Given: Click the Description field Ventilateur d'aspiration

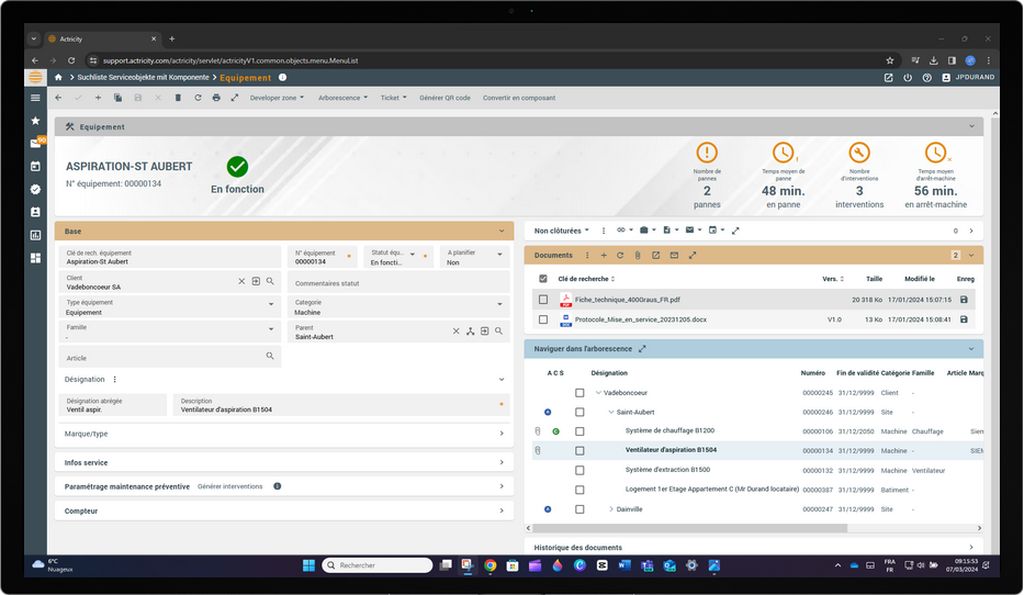Looking at the screenshot, I should point(340,405).
